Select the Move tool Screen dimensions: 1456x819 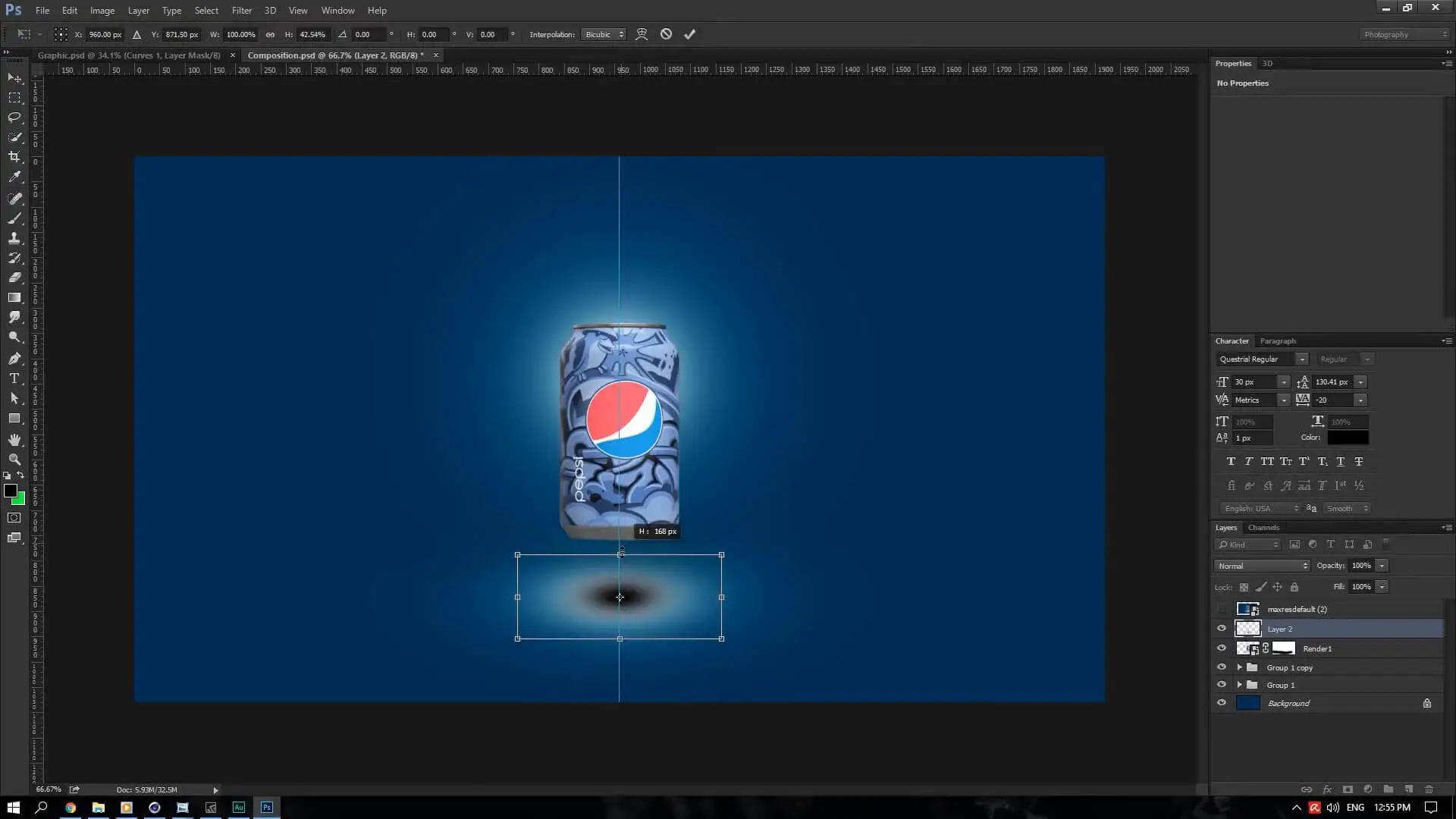click(14, 78)
